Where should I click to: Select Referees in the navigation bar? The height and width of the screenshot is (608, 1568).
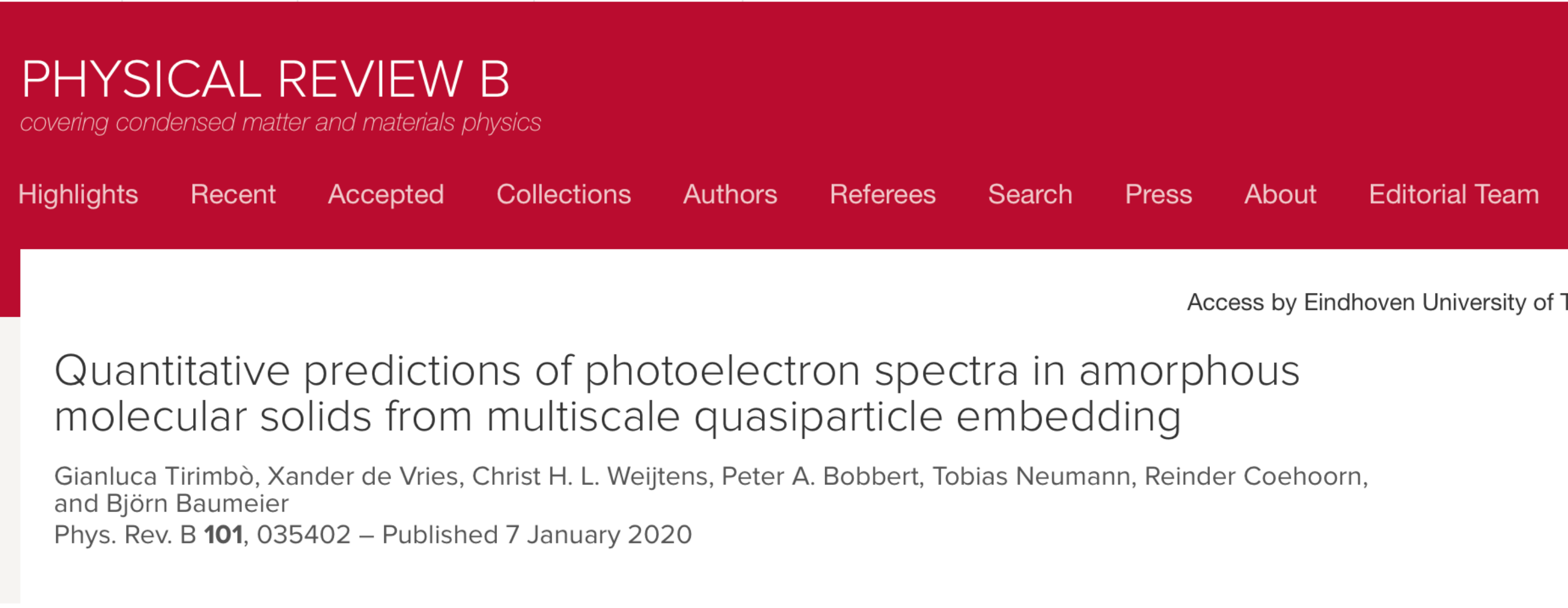click(x=883, y=195)
